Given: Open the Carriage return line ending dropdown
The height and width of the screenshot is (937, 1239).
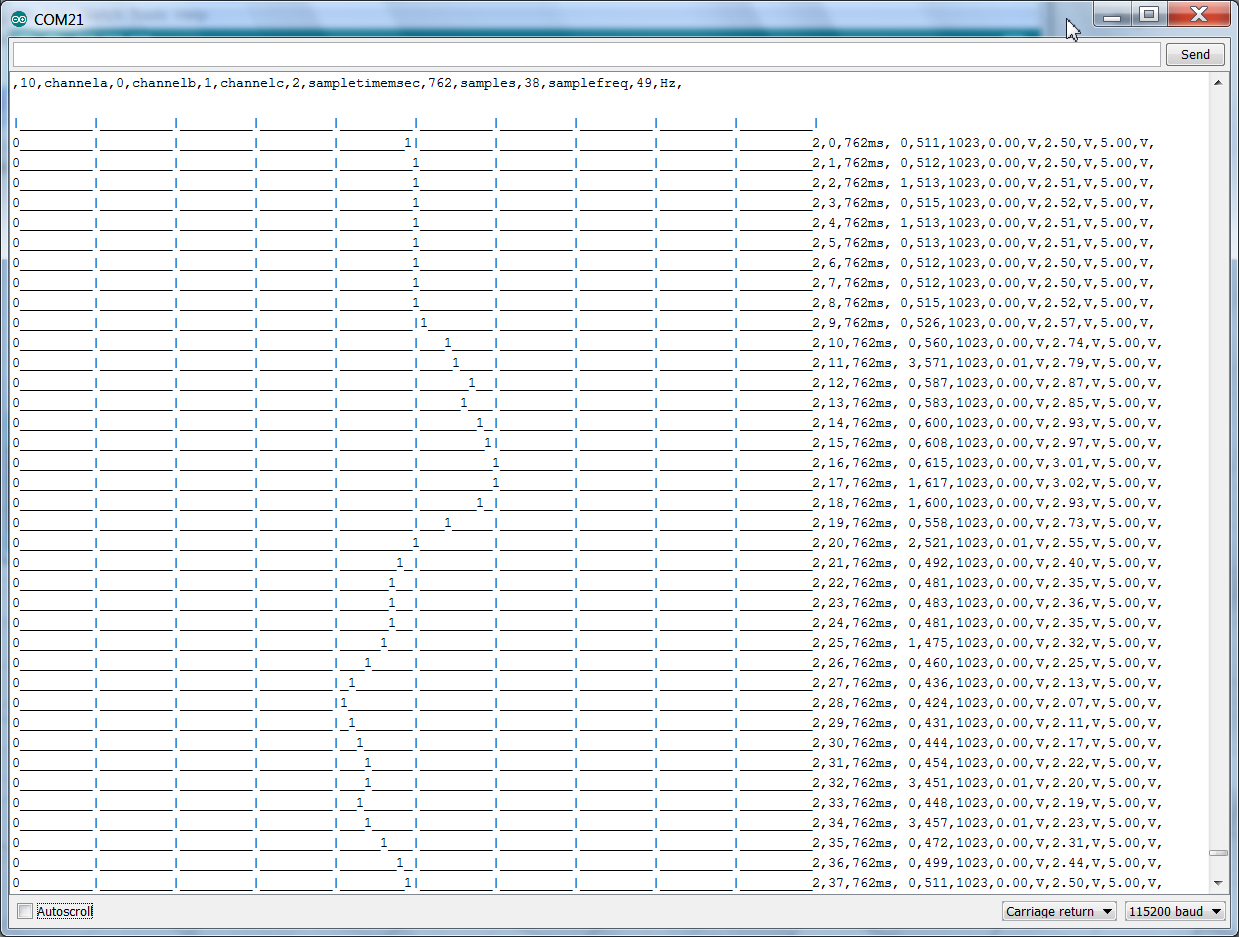Looking at the screenshot, I should coord(1059,911).
